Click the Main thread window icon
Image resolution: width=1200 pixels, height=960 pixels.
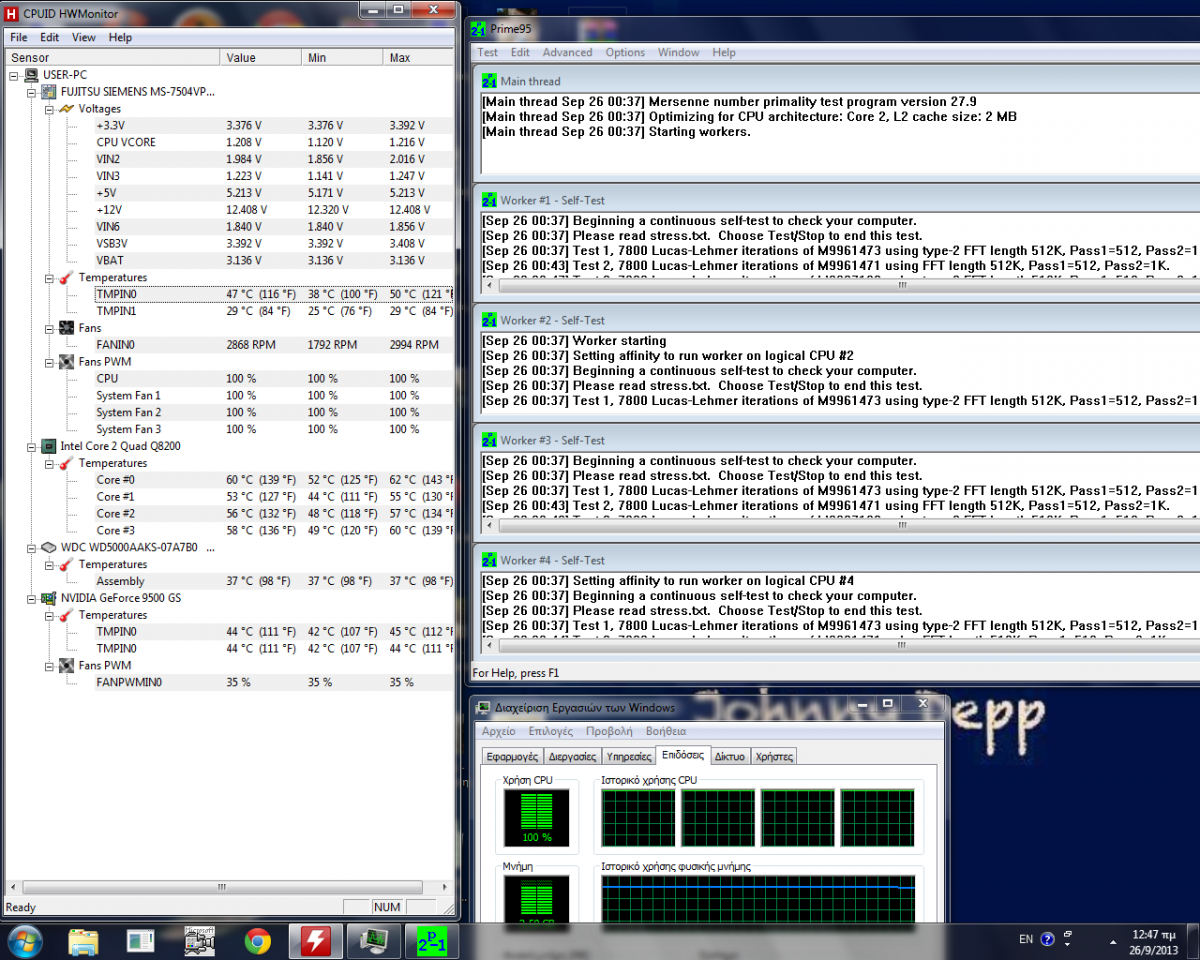click(489, 81)
